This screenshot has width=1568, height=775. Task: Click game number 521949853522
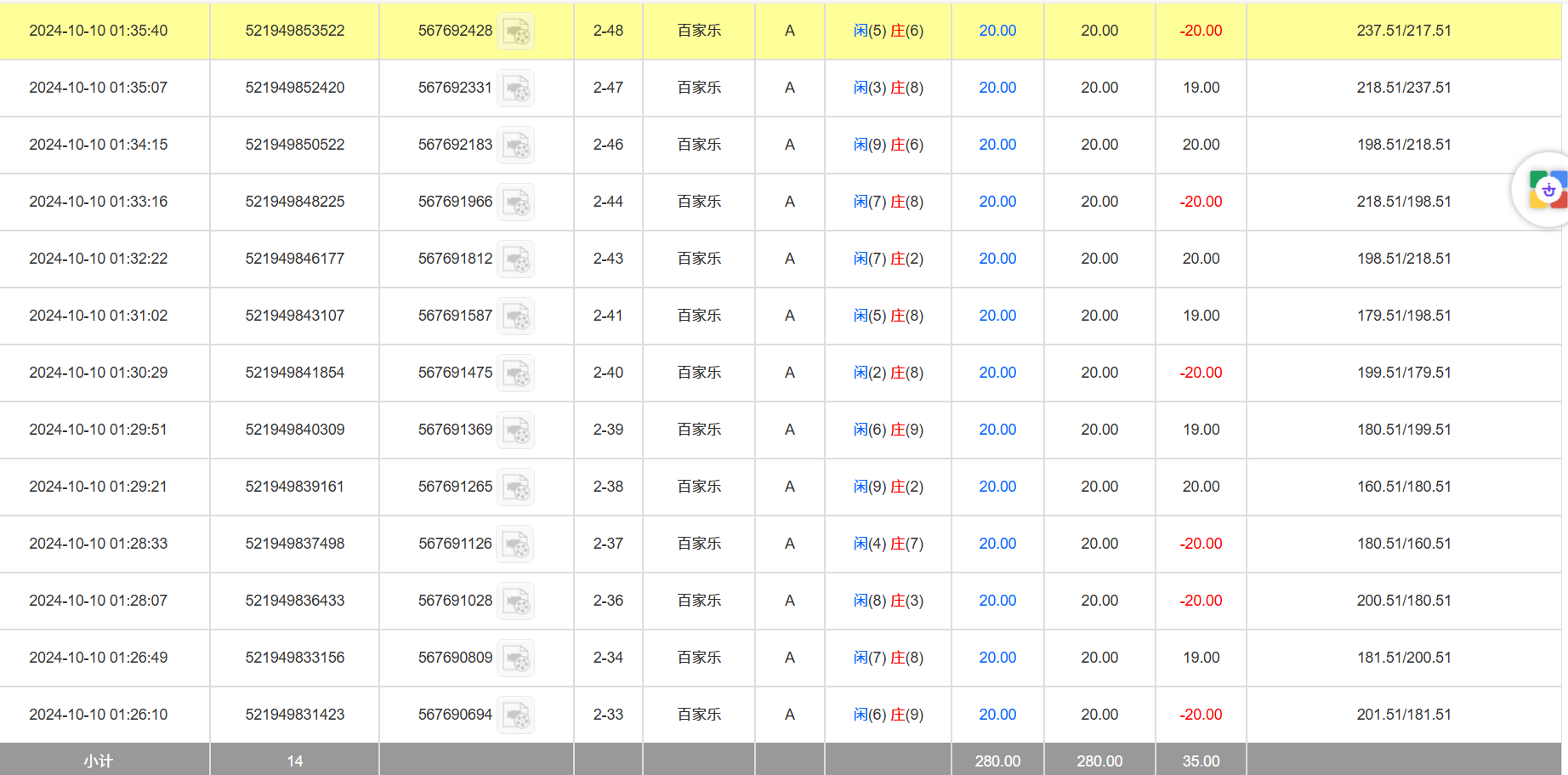(294, 30)
